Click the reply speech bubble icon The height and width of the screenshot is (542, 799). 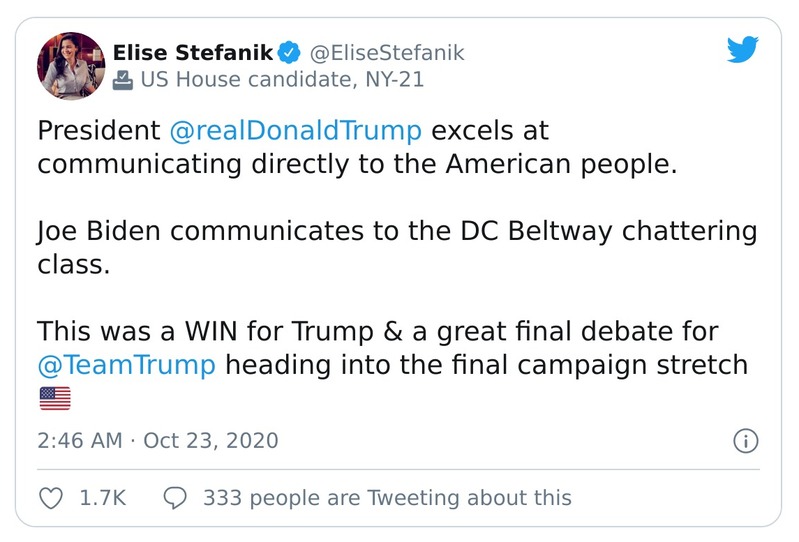(174, 497)
